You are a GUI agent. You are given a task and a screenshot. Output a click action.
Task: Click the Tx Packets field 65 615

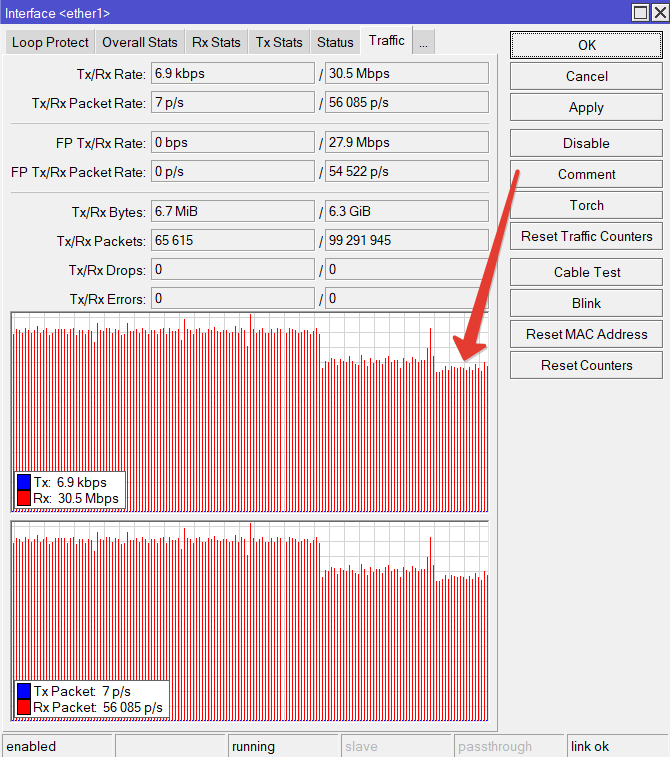233,240
